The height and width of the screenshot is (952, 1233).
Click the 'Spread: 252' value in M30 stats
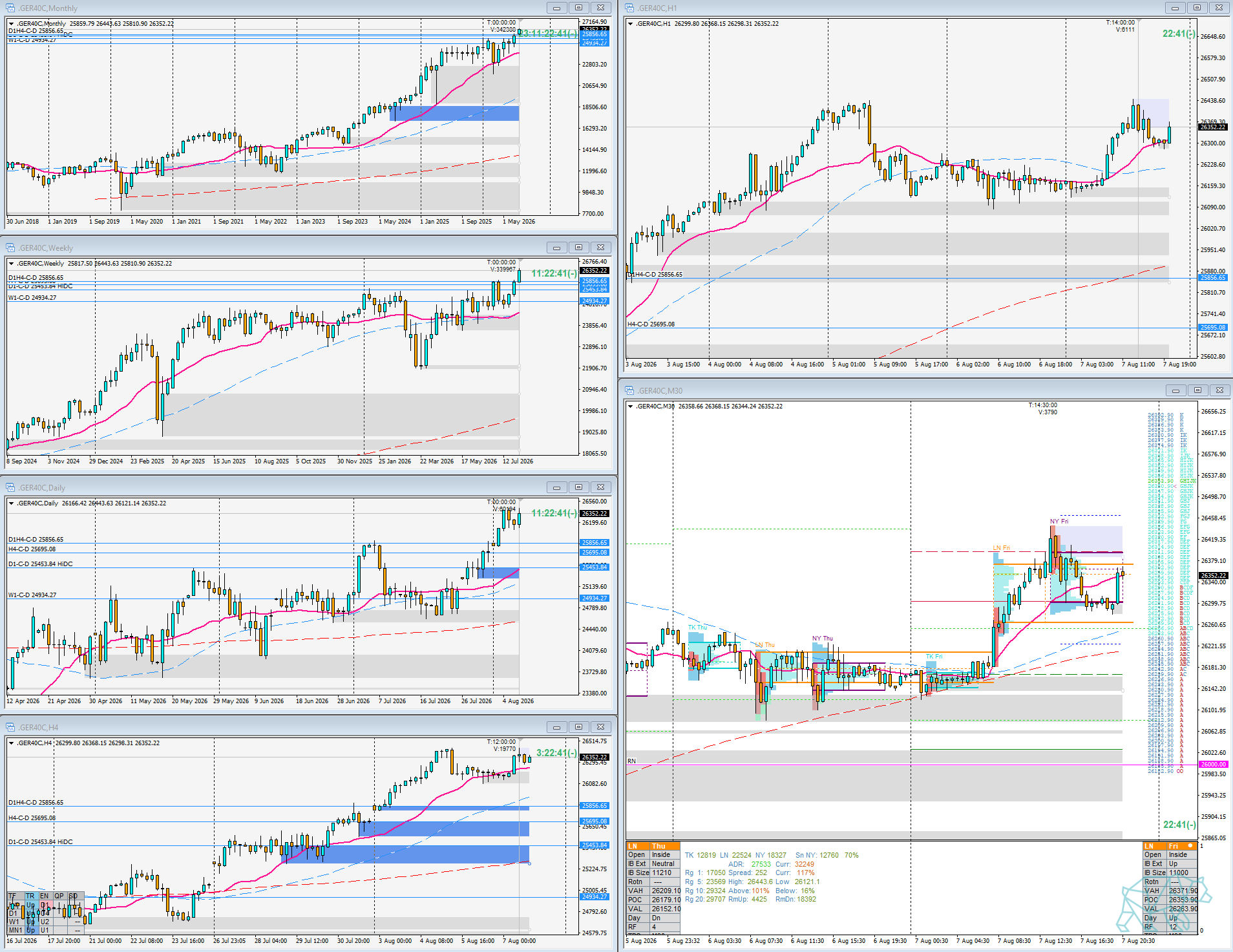click(748, 873)
